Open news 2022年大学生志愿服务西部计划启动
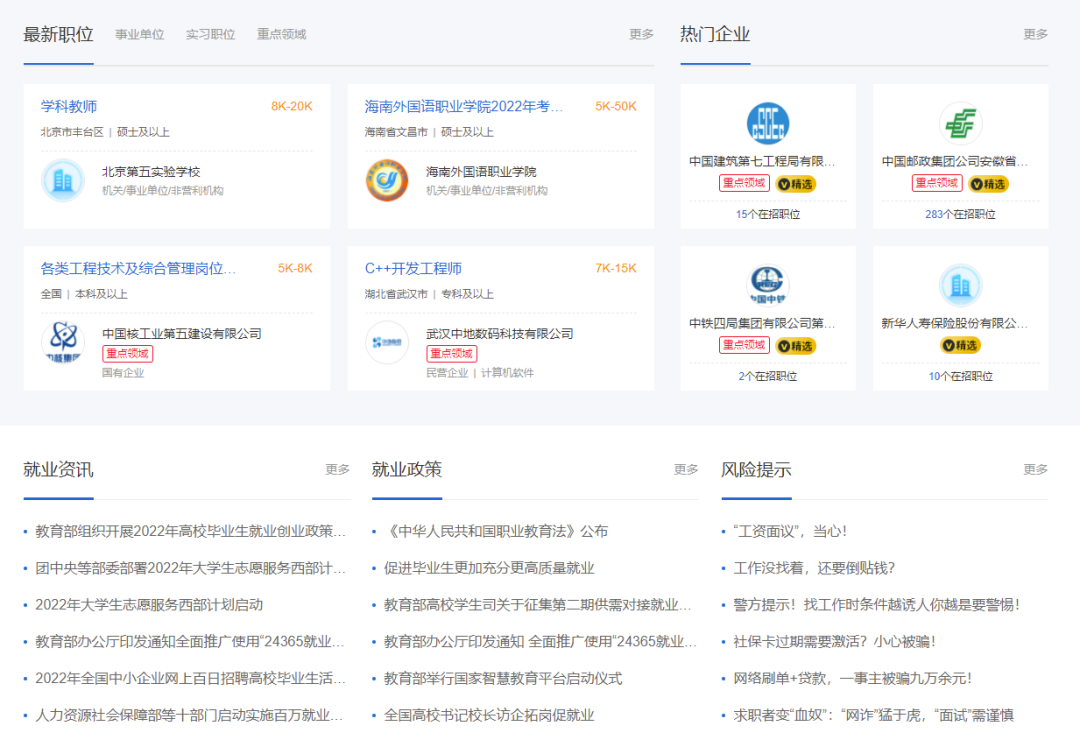Screen dimensions: 1080x740 pyautogui.click(x=149, y=605)
